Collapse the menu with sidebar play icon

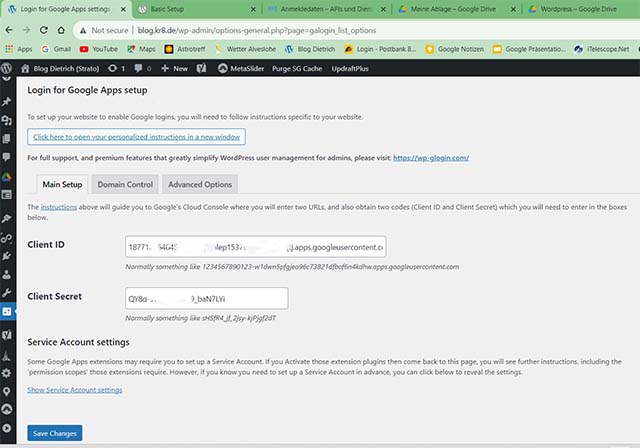pyautogui.click(x=7, y=428)
